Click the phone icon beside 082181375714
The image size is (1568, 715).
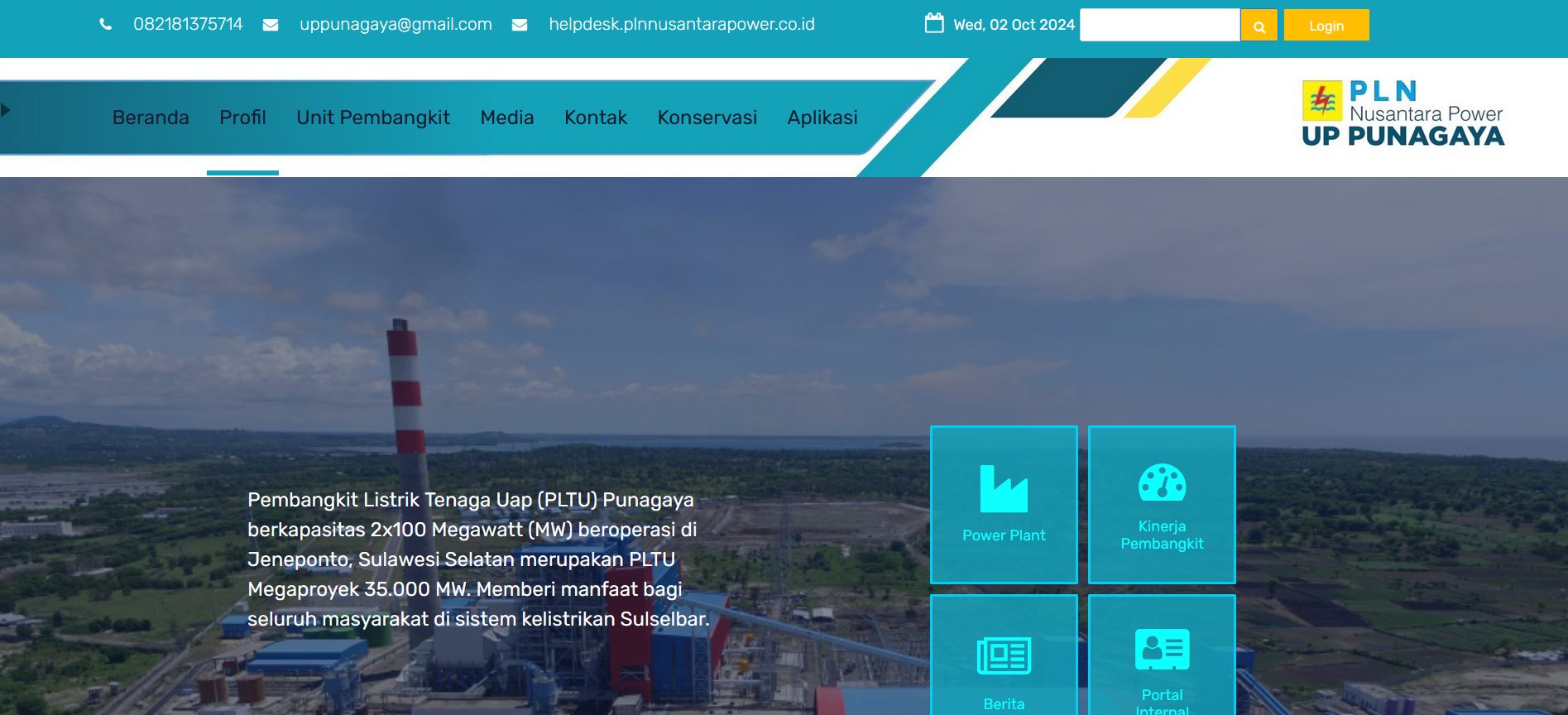pyautogui.click(x=106, y=25)
